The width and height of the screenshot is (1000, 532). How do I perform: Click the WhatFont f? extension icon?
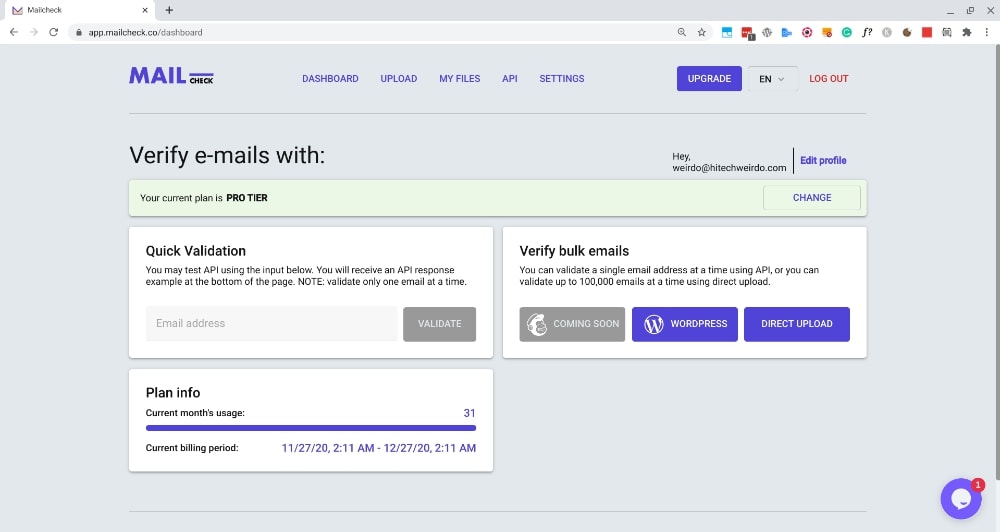coord(867,32)
